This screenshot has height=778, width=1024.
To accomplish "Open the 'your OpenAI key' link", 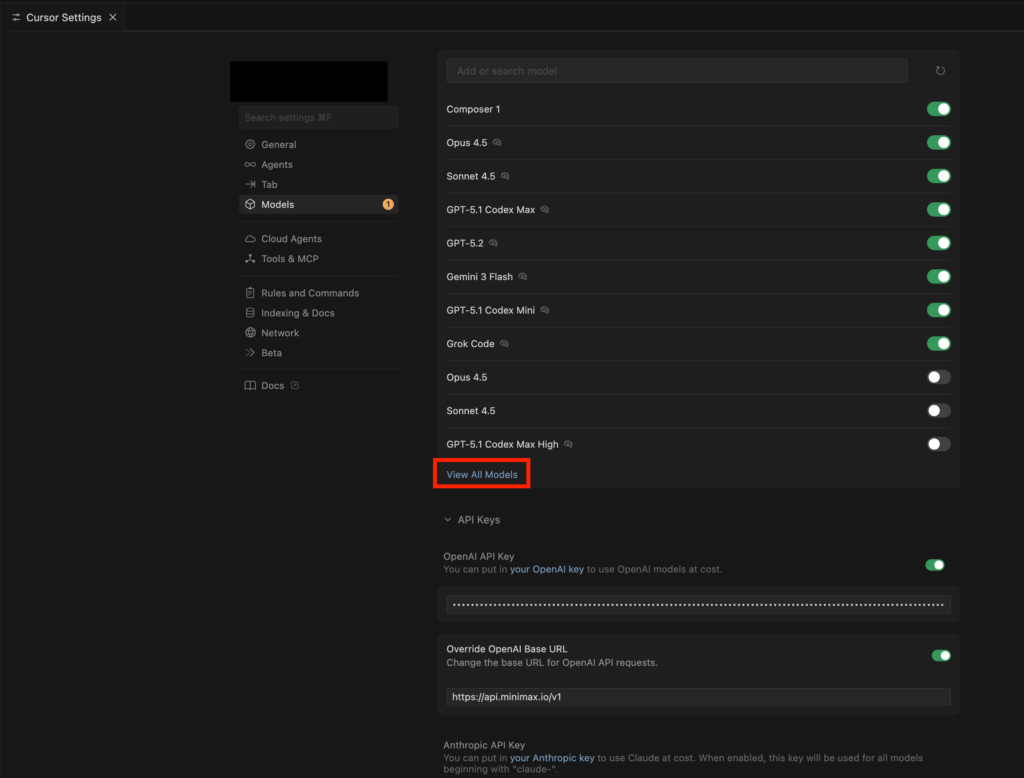I will 547,569.
